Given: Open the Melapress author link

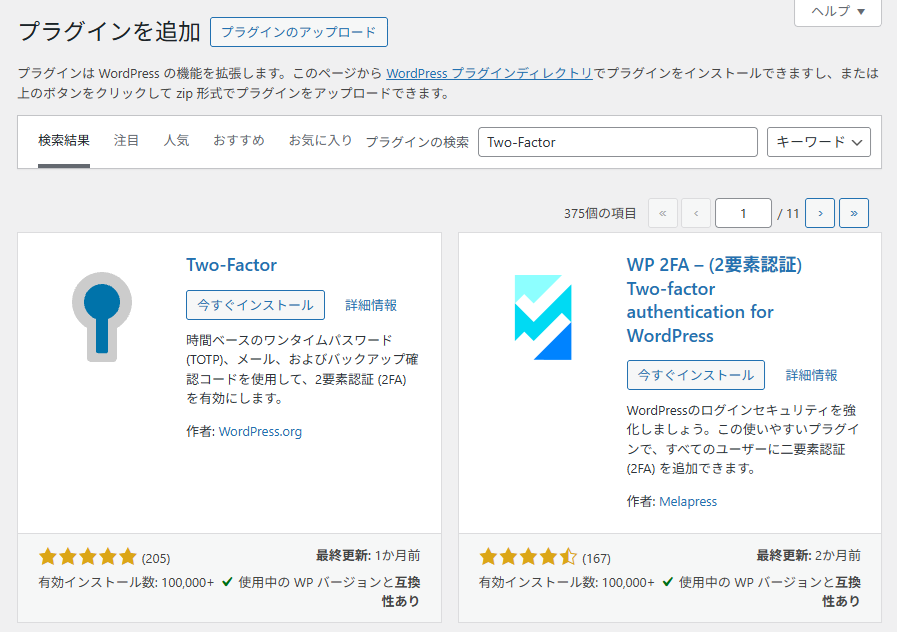Looking at the screenshot, I should click(688, 502).
